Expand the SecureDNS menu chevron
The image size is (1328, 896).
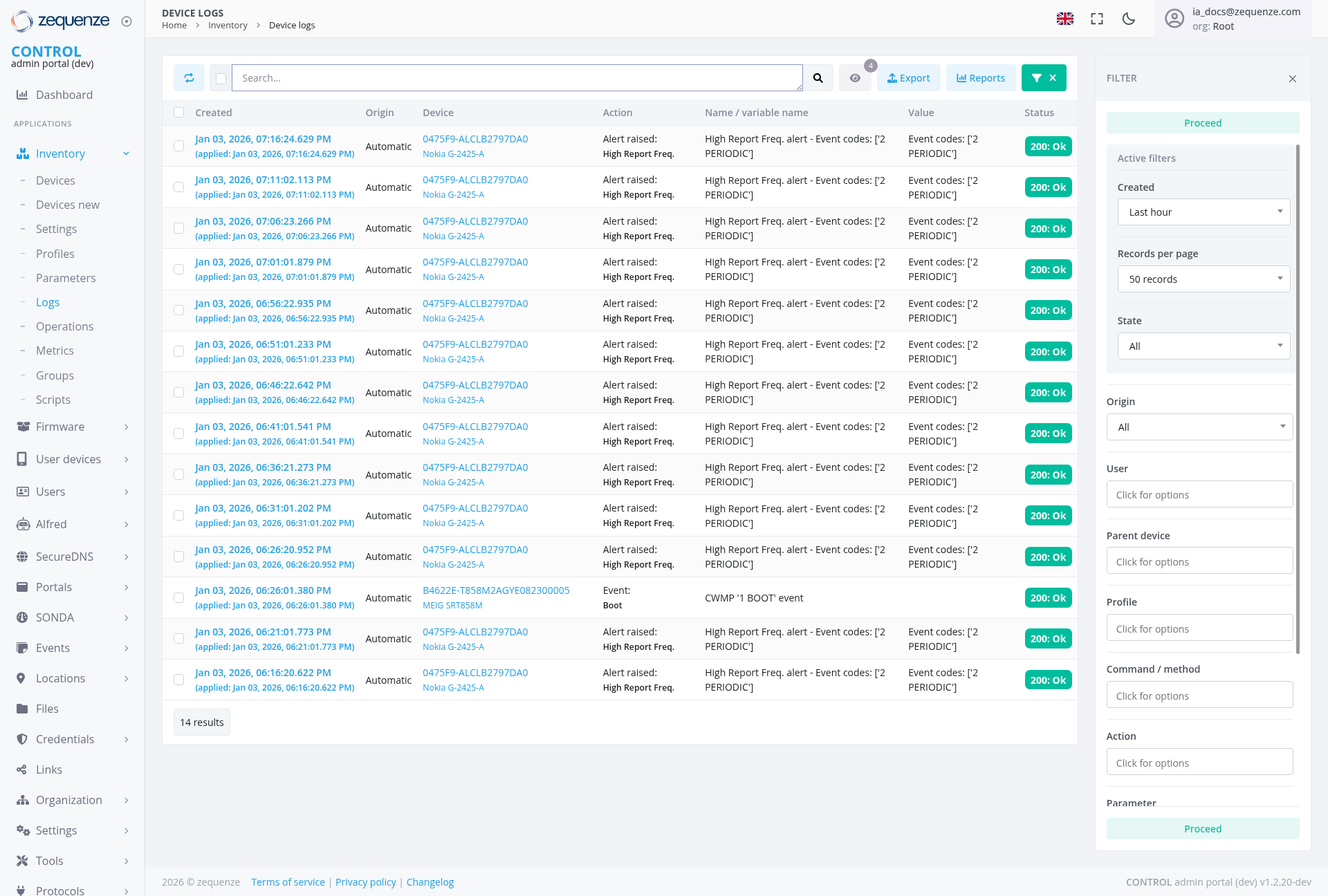(126, 557)
